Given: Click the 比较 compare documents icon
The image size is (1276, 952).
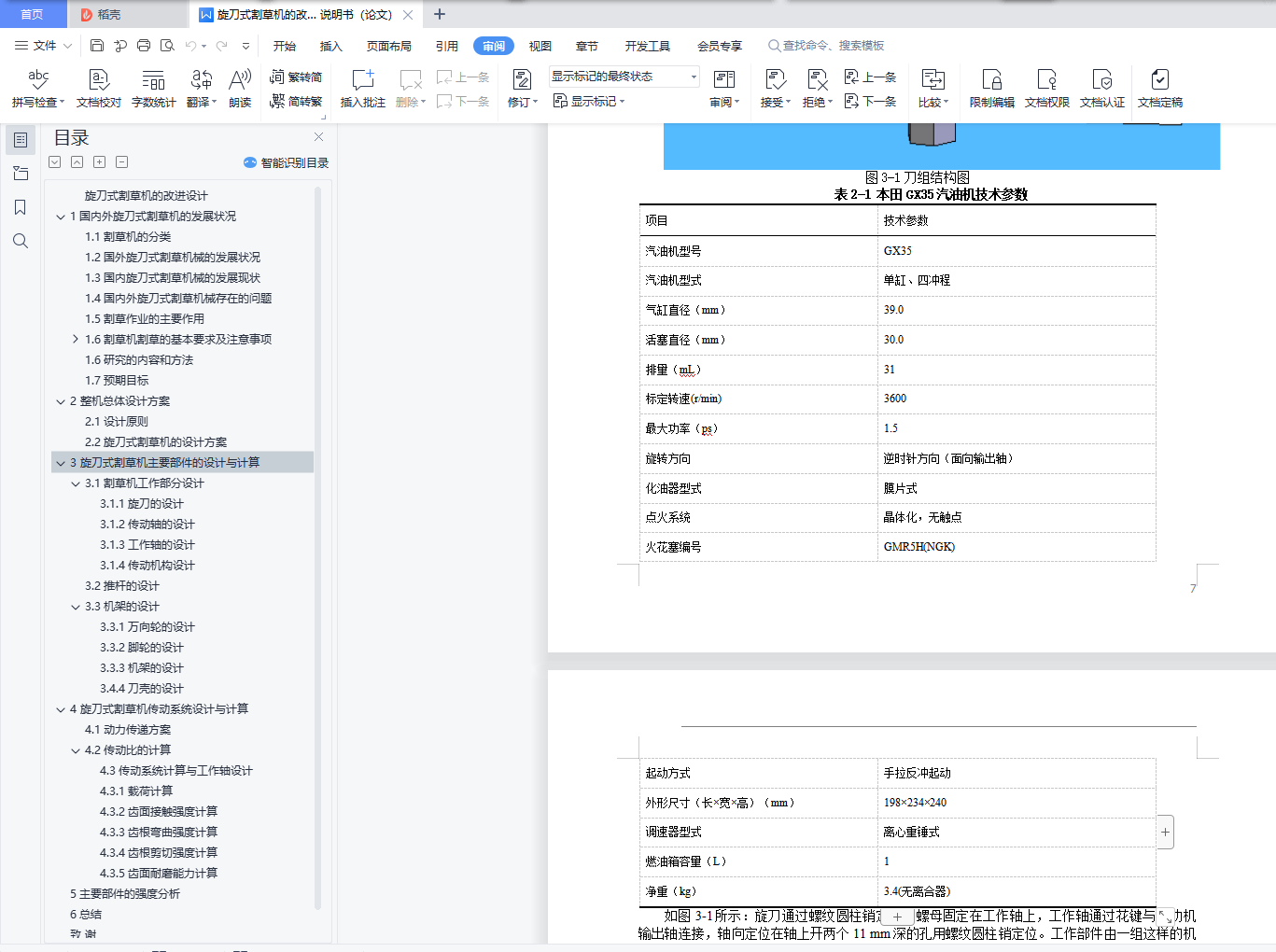Looking at the screenshot, I should tap(932, 80).
